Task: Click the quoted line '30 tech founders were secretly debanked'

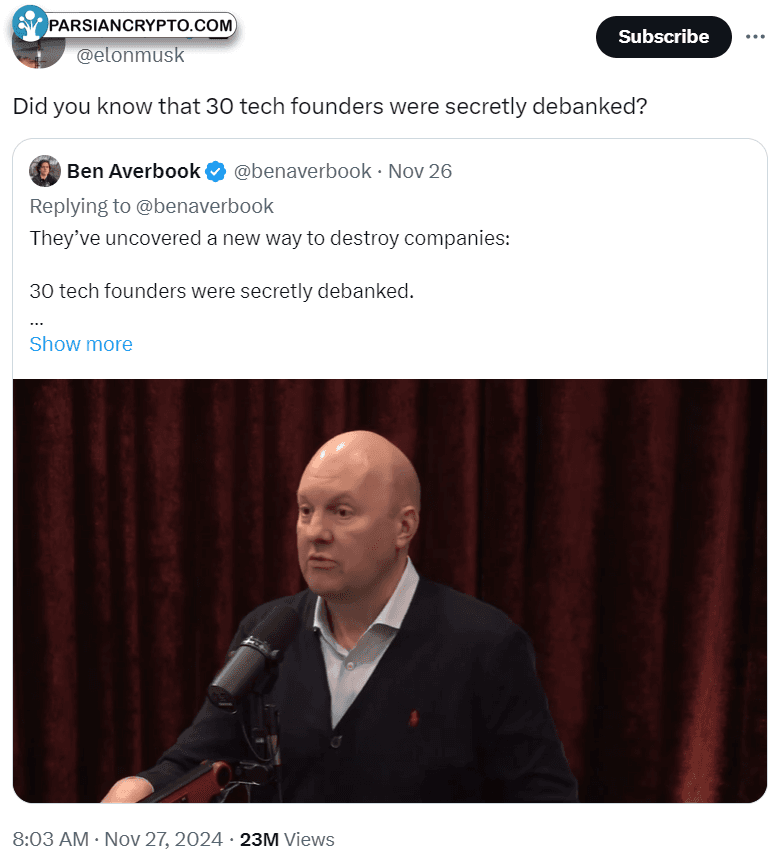Action: (221, 291)
